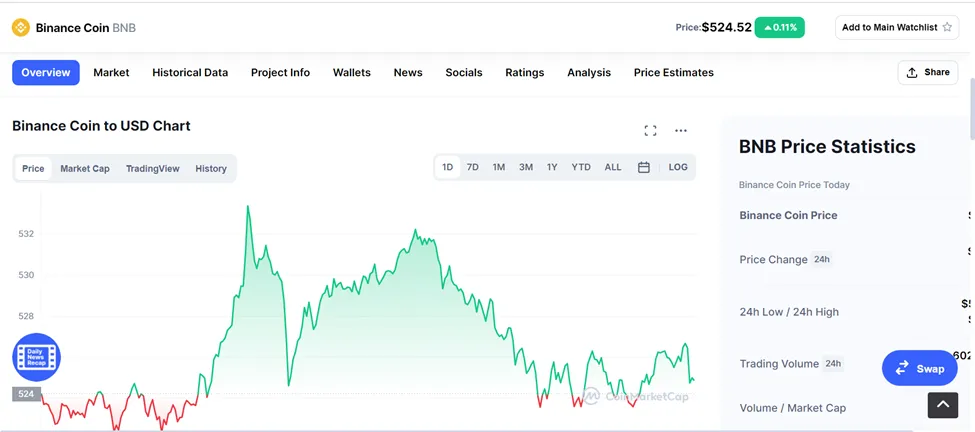
Task: Click the 532 axis label on chart
Action: 26,234
